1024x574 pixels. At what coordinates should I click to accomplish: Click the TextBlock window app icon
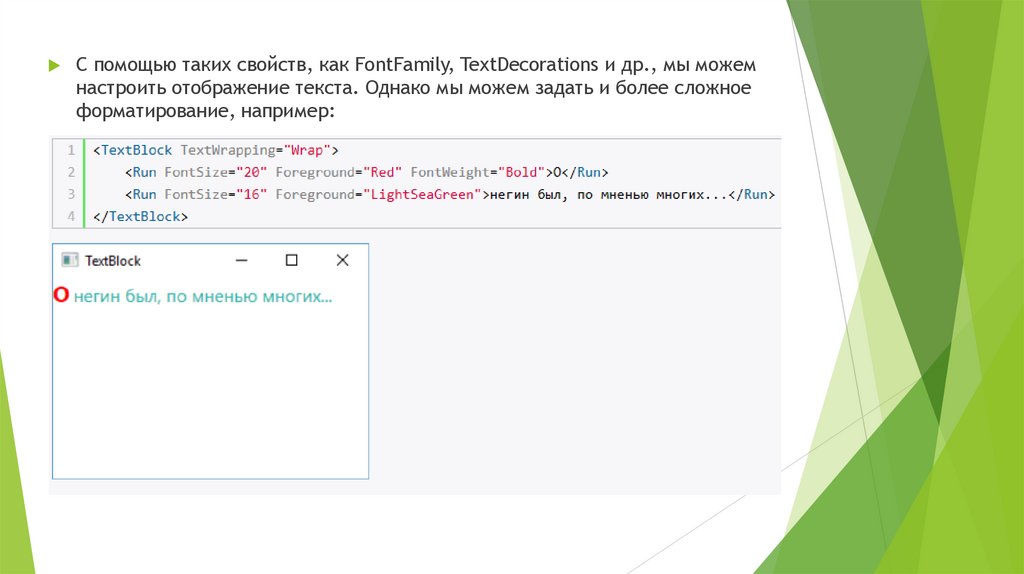pyautogui.click(x=69, y=260)
